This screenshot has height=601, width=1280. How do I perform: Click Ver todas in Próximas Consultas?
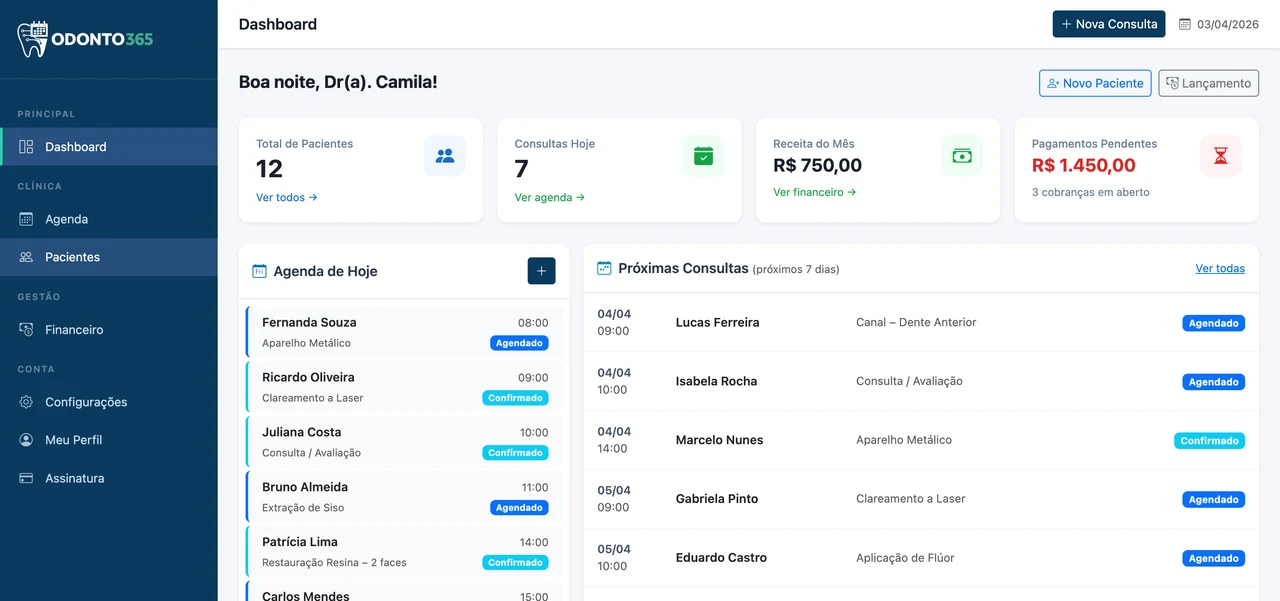point(1220,268)
